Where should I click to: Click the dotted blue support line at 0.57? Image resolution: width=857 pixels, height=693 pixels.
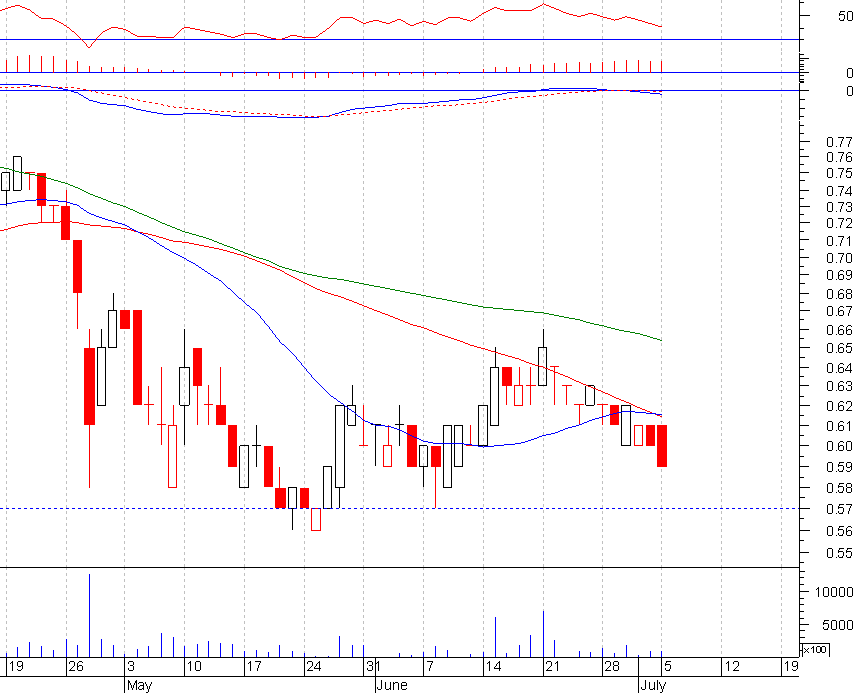[x=399, y=509]
